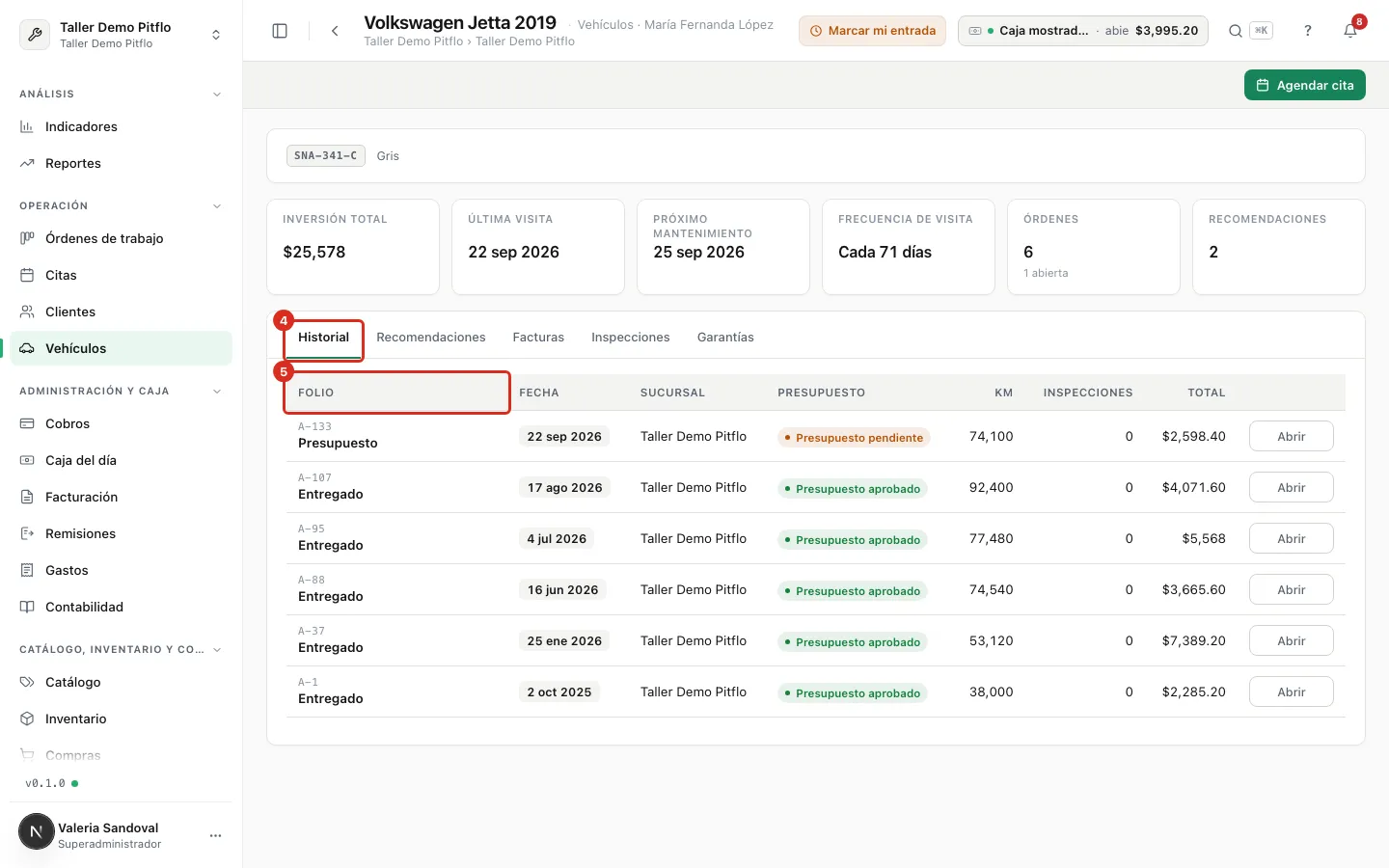Collapse the Análisis section
Viewport: 1389px width, 868px height.
pos(217,95)
